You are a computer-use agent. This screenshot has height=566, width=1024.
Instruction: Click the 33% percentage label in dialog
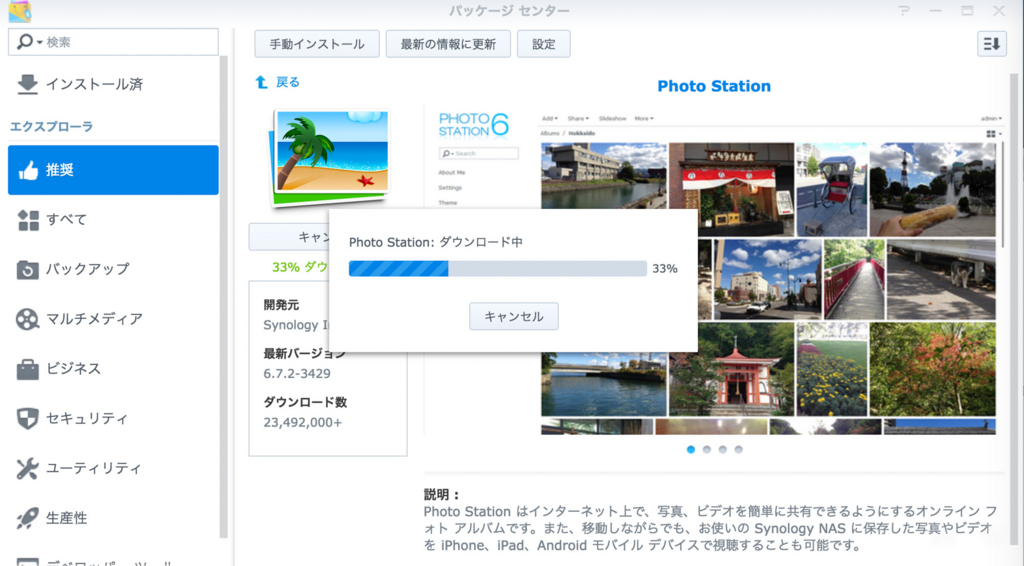[x=665, y=268]
